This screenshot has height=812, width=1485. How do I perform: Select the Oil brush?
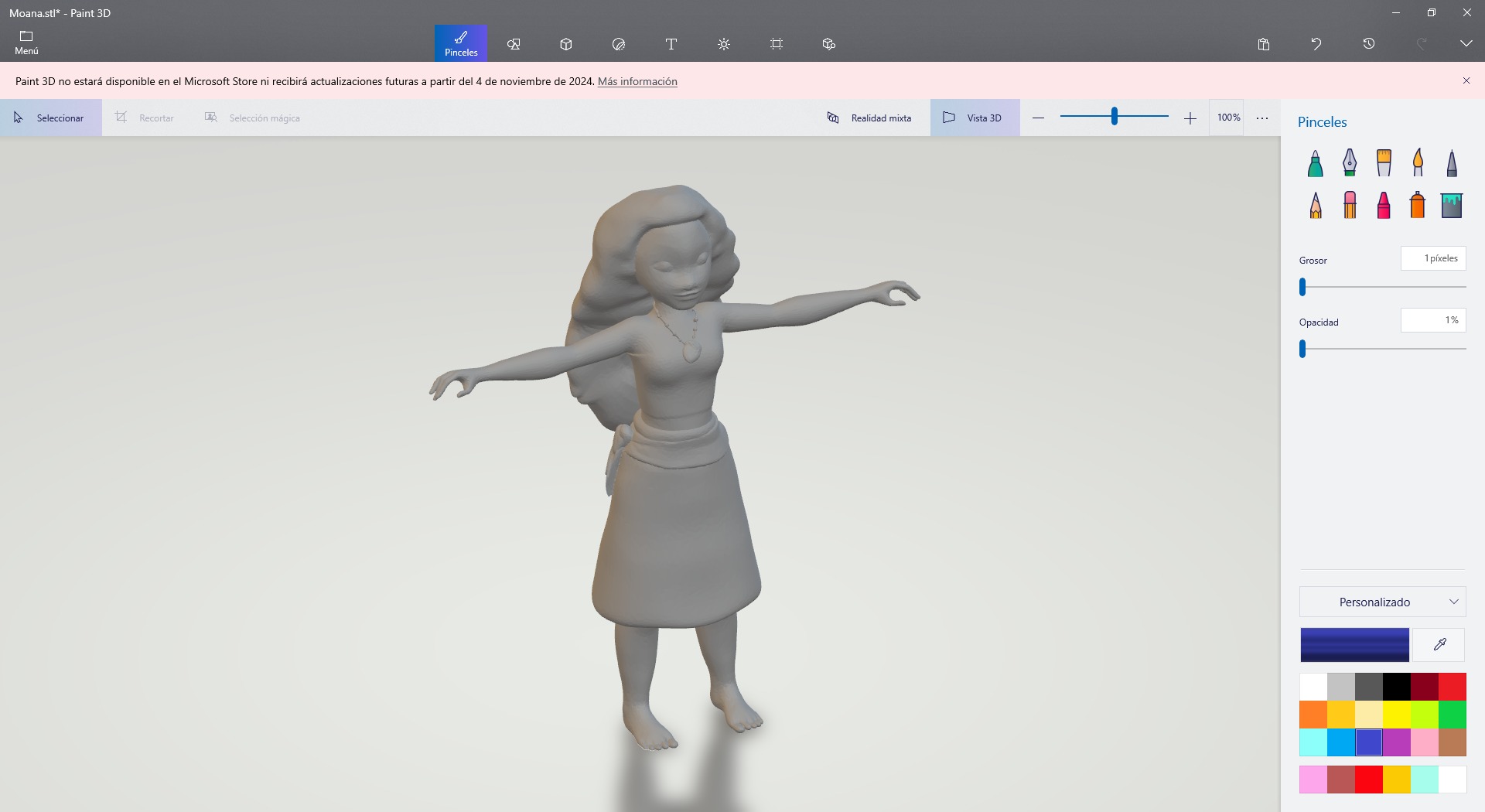(1384, 162)
